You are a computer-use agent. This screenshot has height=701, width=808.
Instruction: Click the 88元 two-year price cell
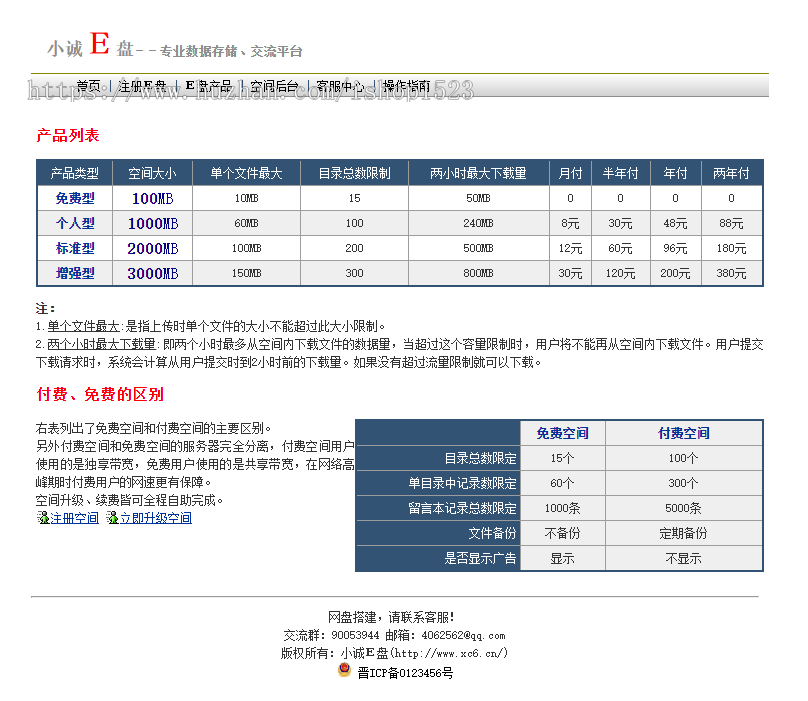[731, 223]
